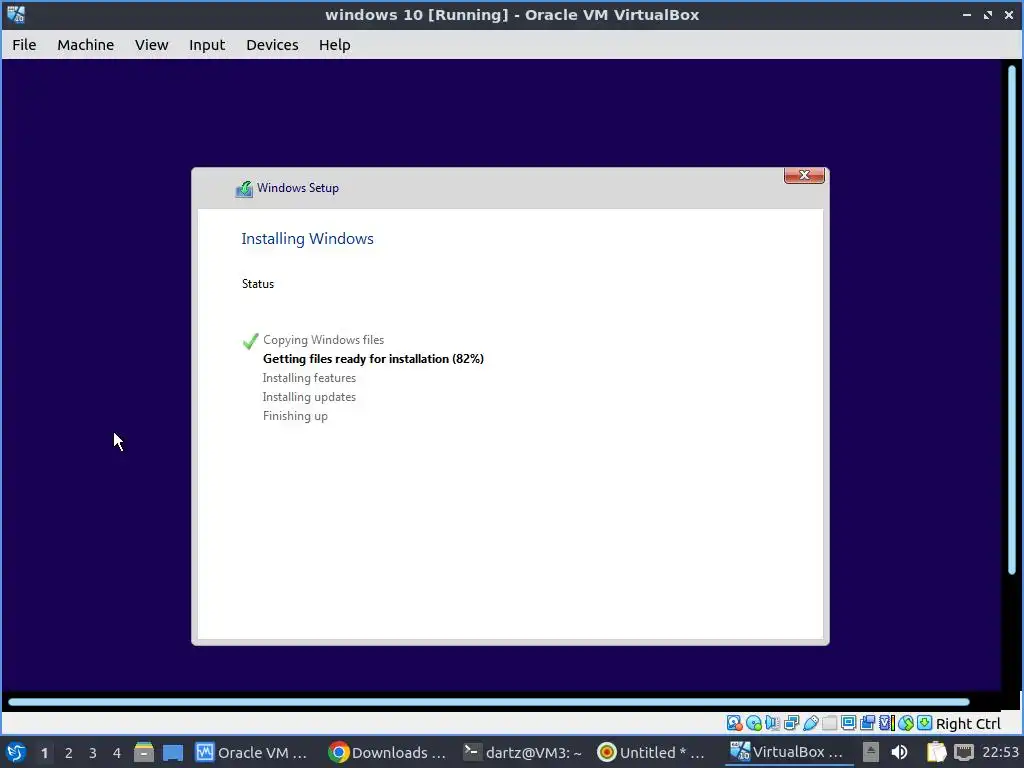Switch to workspace 3
The height and width of the screenshot is (768, 1024).
(93, 753)
